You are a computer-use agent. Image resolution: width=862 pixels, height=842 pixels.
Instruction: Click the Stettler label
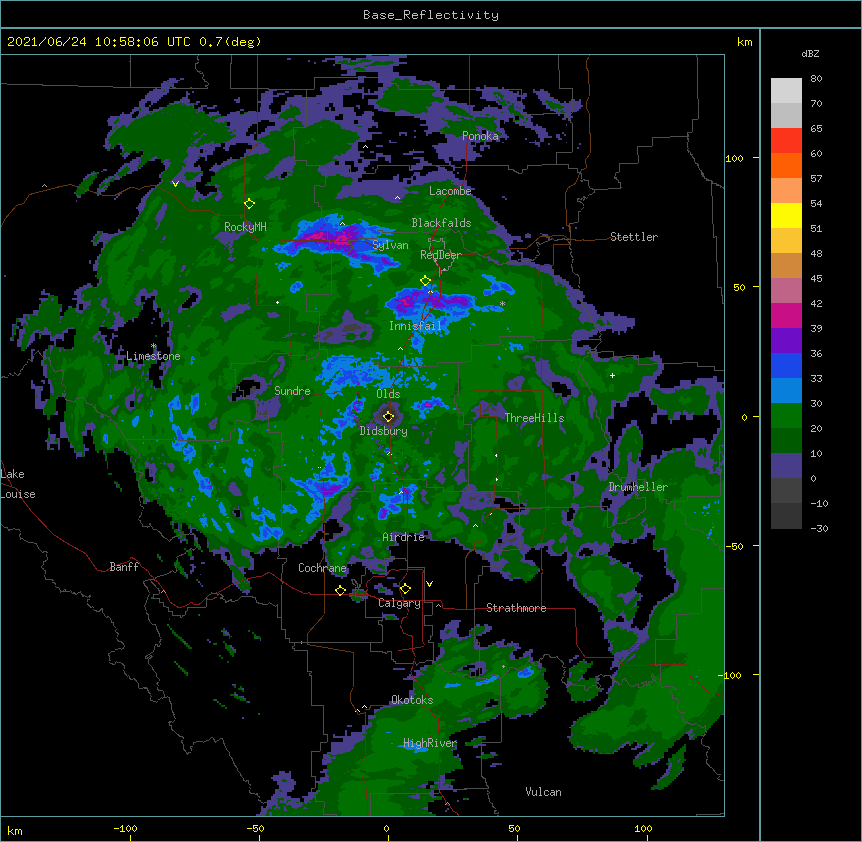coord(634,237)
